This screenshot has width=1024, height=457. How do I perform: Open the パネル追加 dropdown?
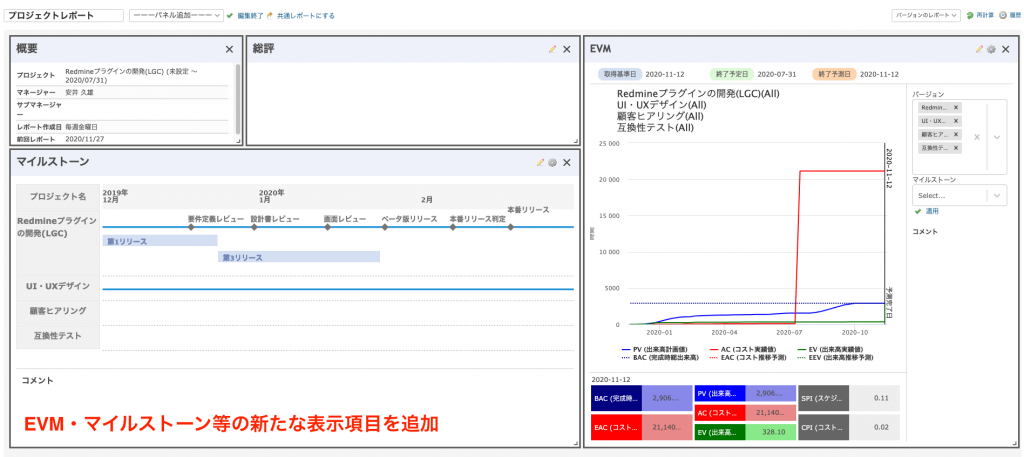[177, 16]
